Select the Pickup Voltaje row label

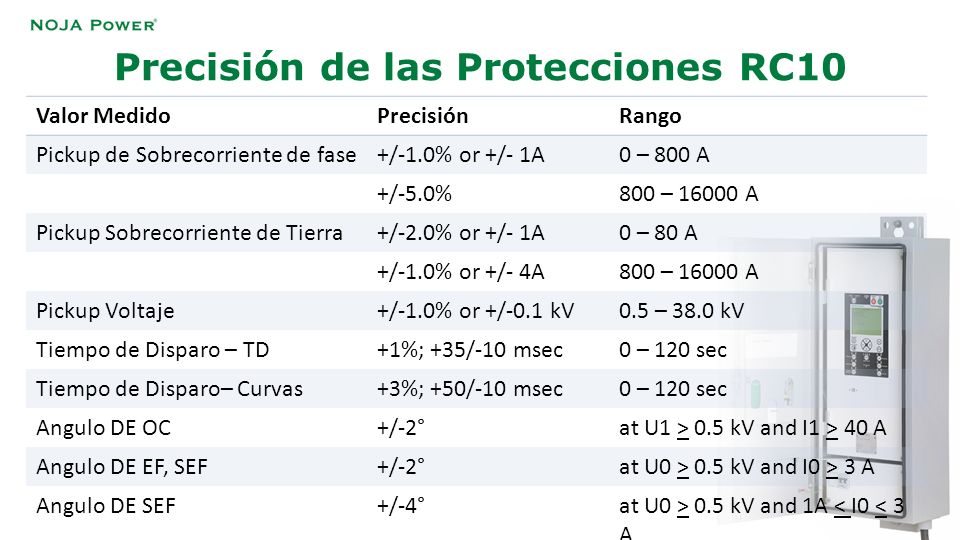pyautogui.click(x=105, y=311)
